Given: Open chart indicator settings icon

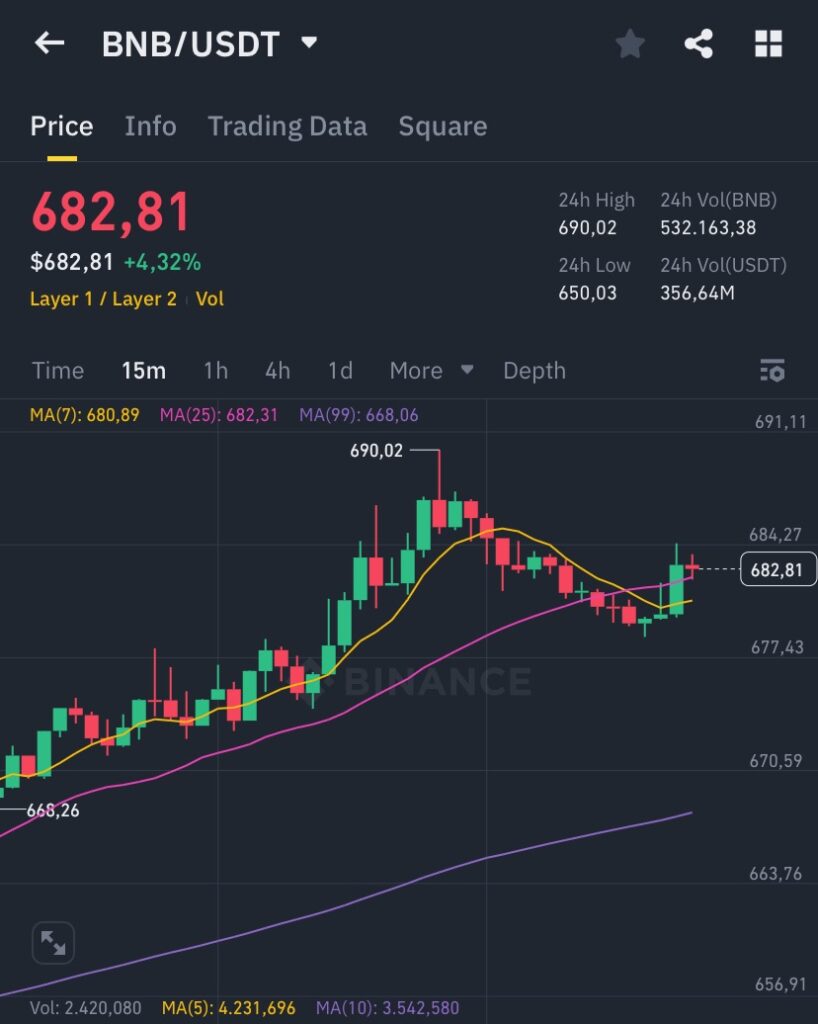Looking at the screenshot, I should pos(772,370).
